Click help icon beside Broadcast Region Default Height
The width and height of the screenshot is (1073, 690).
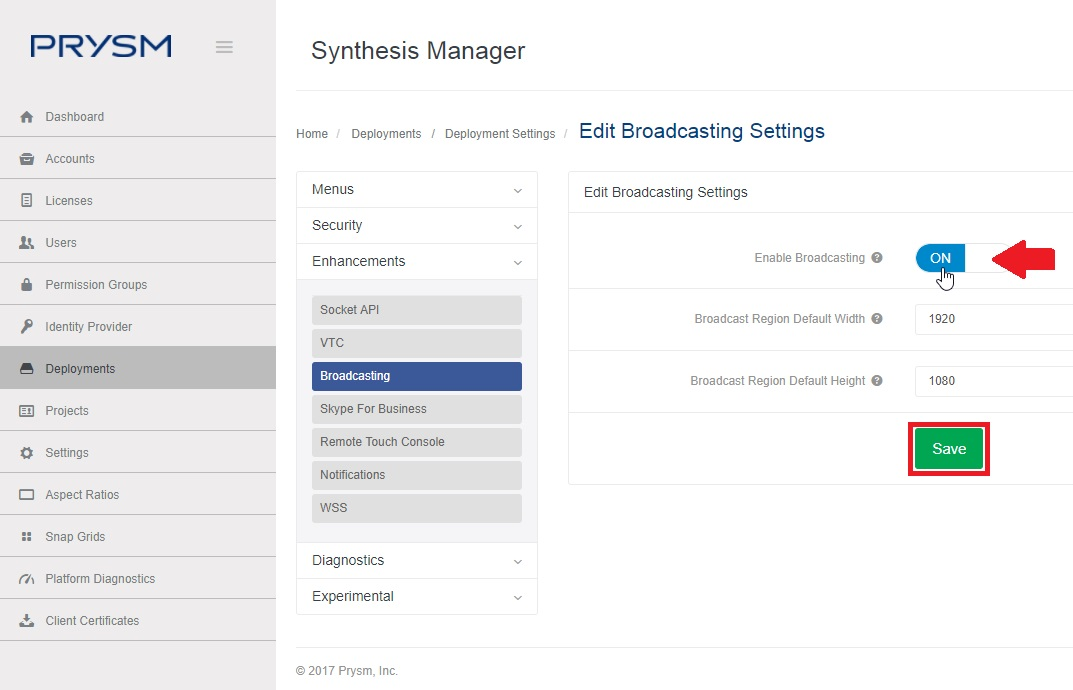pos(877,381)
